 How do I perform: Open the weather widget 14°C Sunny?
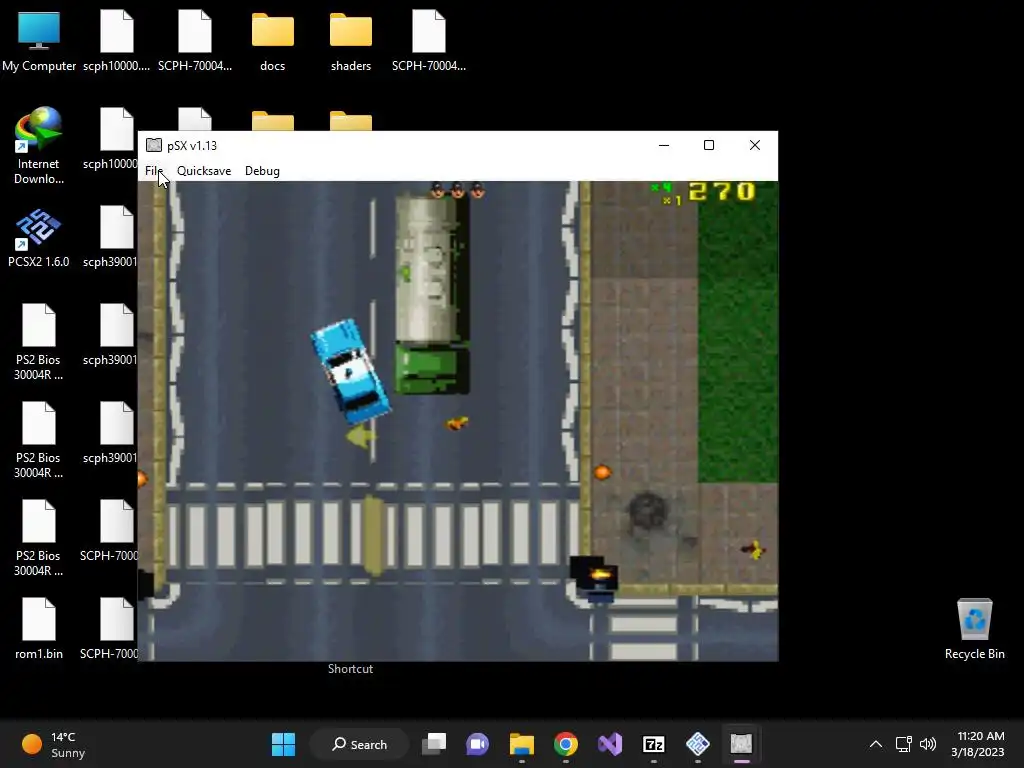[54, 744]
